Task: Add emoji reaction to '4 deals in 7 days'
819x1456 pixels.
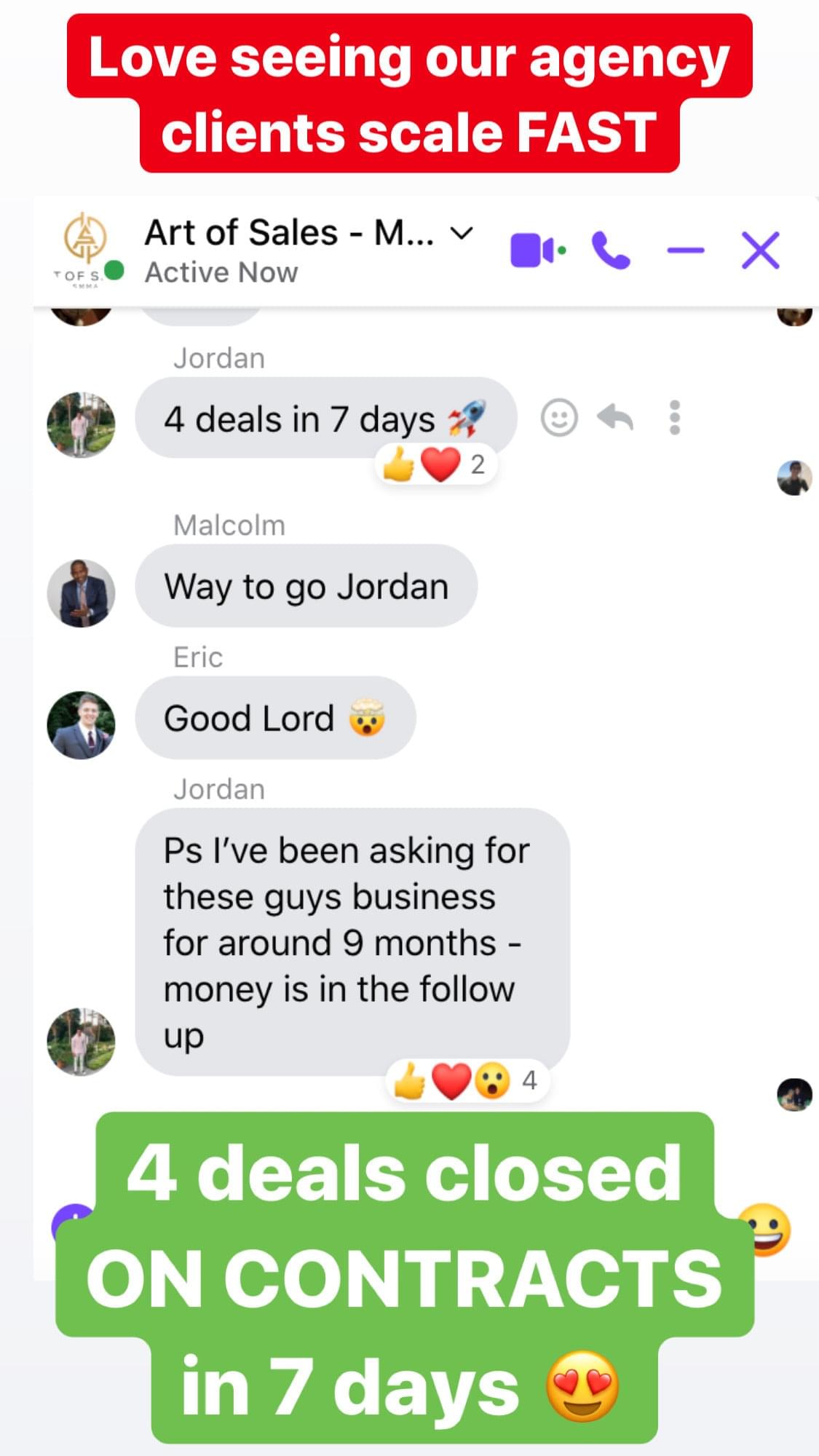Action: coord(559,418)
